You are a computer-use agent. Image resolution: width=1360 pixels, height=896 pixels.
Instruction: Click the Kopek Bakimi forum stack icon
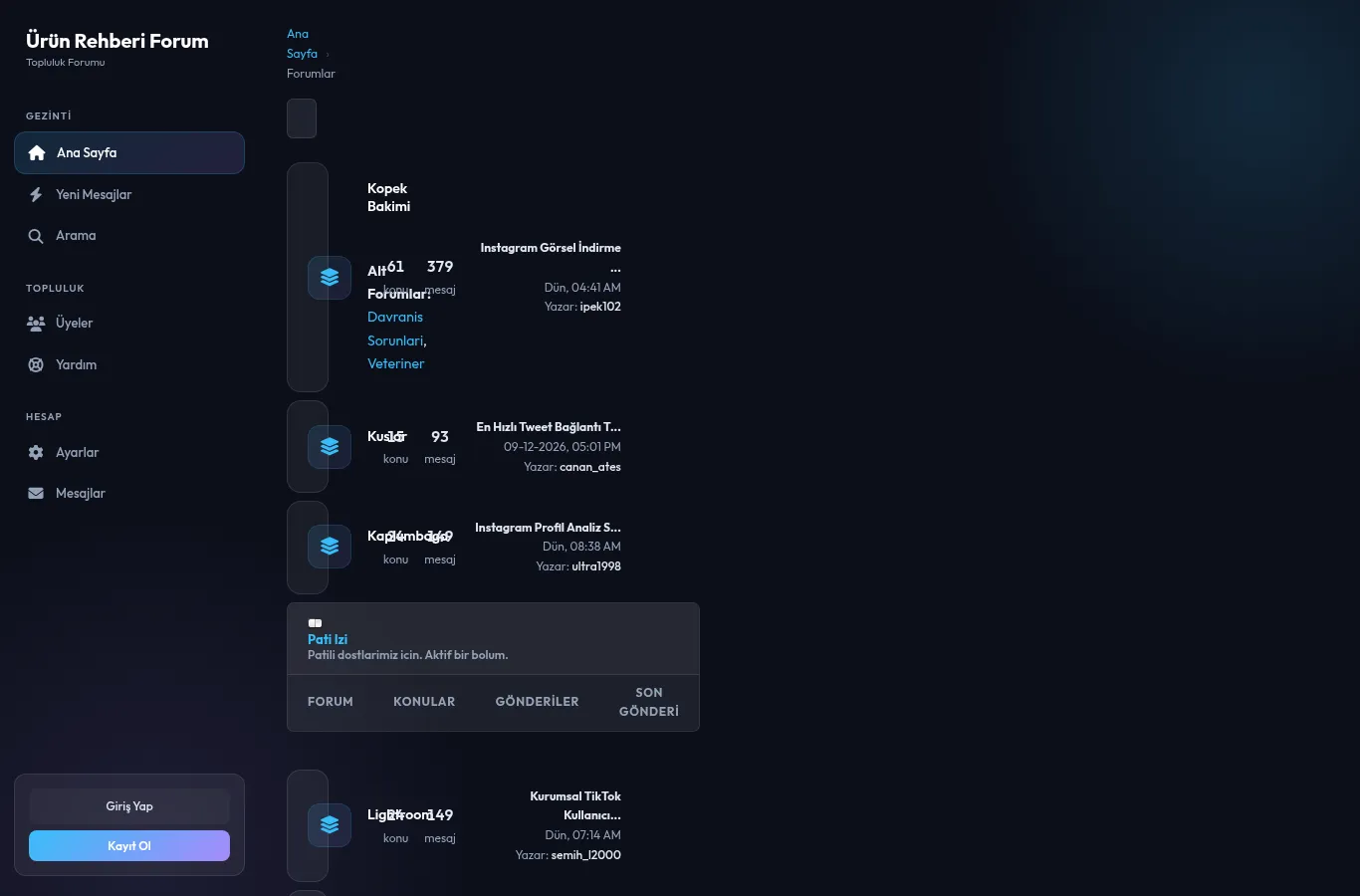[330, 278]
